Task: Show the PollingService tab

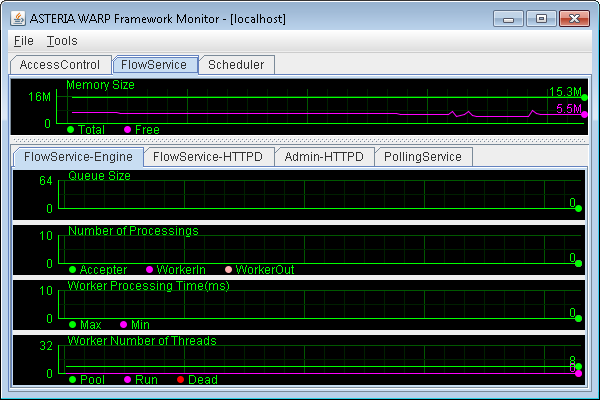Action: (423, 157)
